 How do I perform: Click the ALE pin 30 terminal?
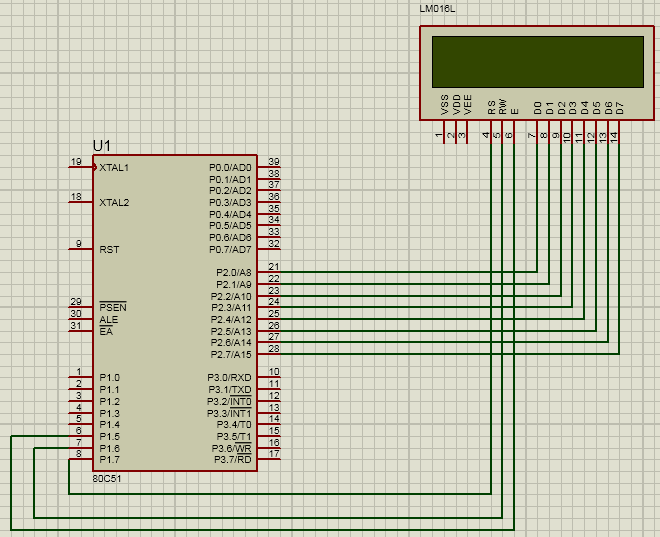click(x=80, y=319)
